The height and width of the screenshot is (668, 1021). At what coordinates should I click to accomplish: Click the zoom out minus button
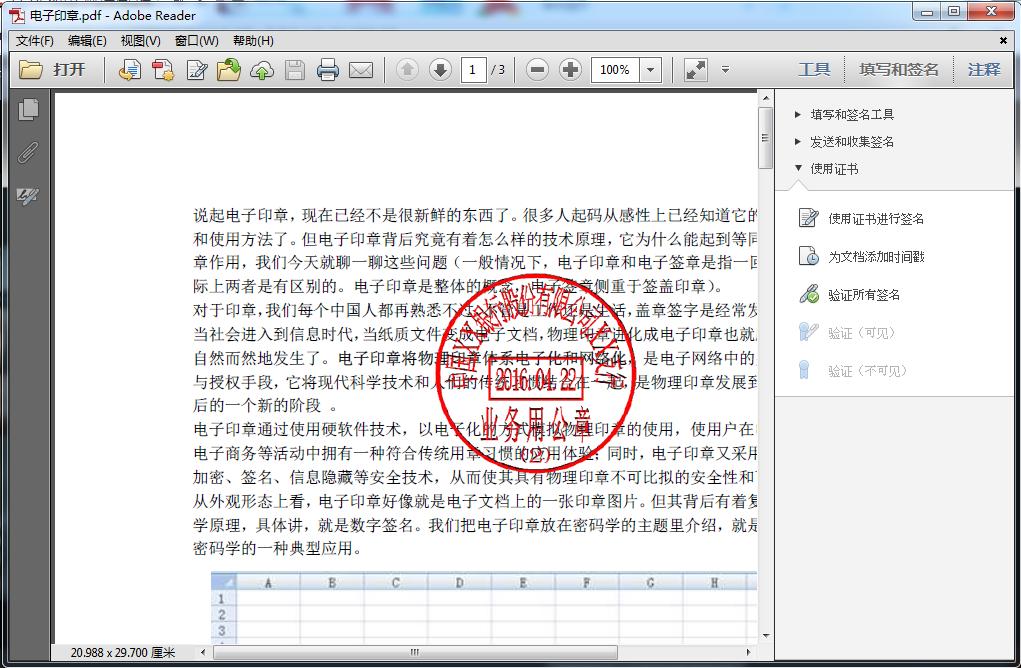537,69
